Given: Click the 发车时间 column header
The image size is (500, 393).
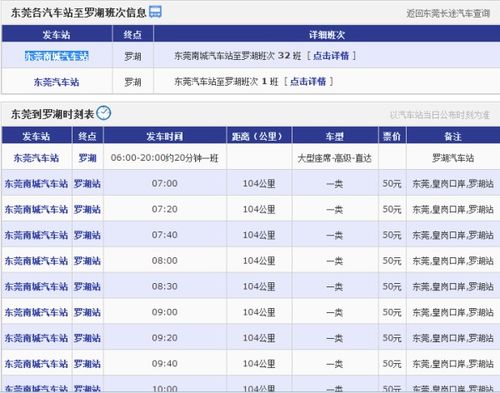Looking at the screenshot, I should (x=165, y=136).
